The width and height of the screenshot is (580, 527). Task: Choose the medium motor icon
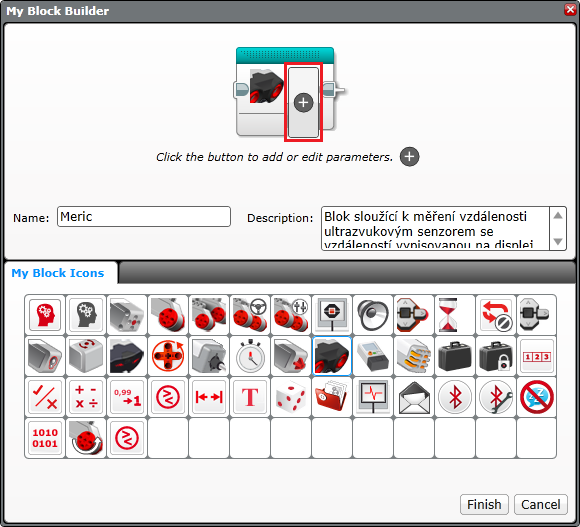pos(127,315)
